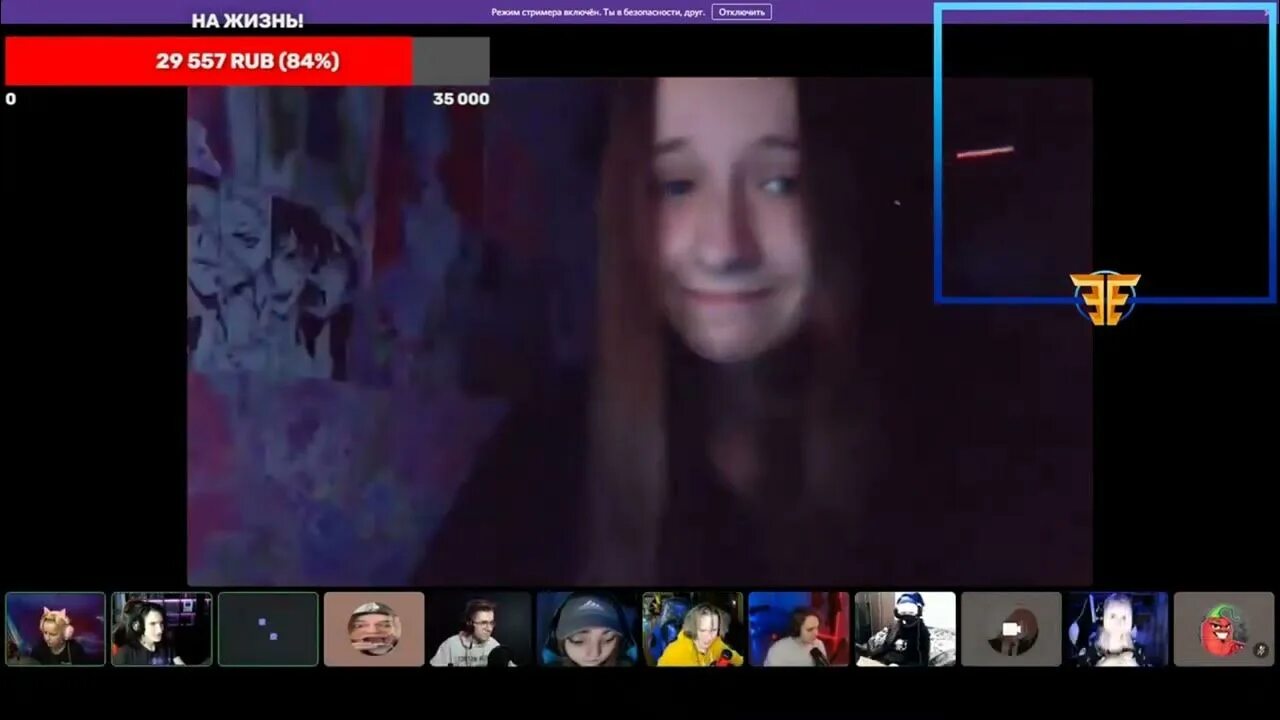This screenshot has width=1280, height=720.
Task: Select the participant in the yellow hoodie
Action: tap(693, 629)
